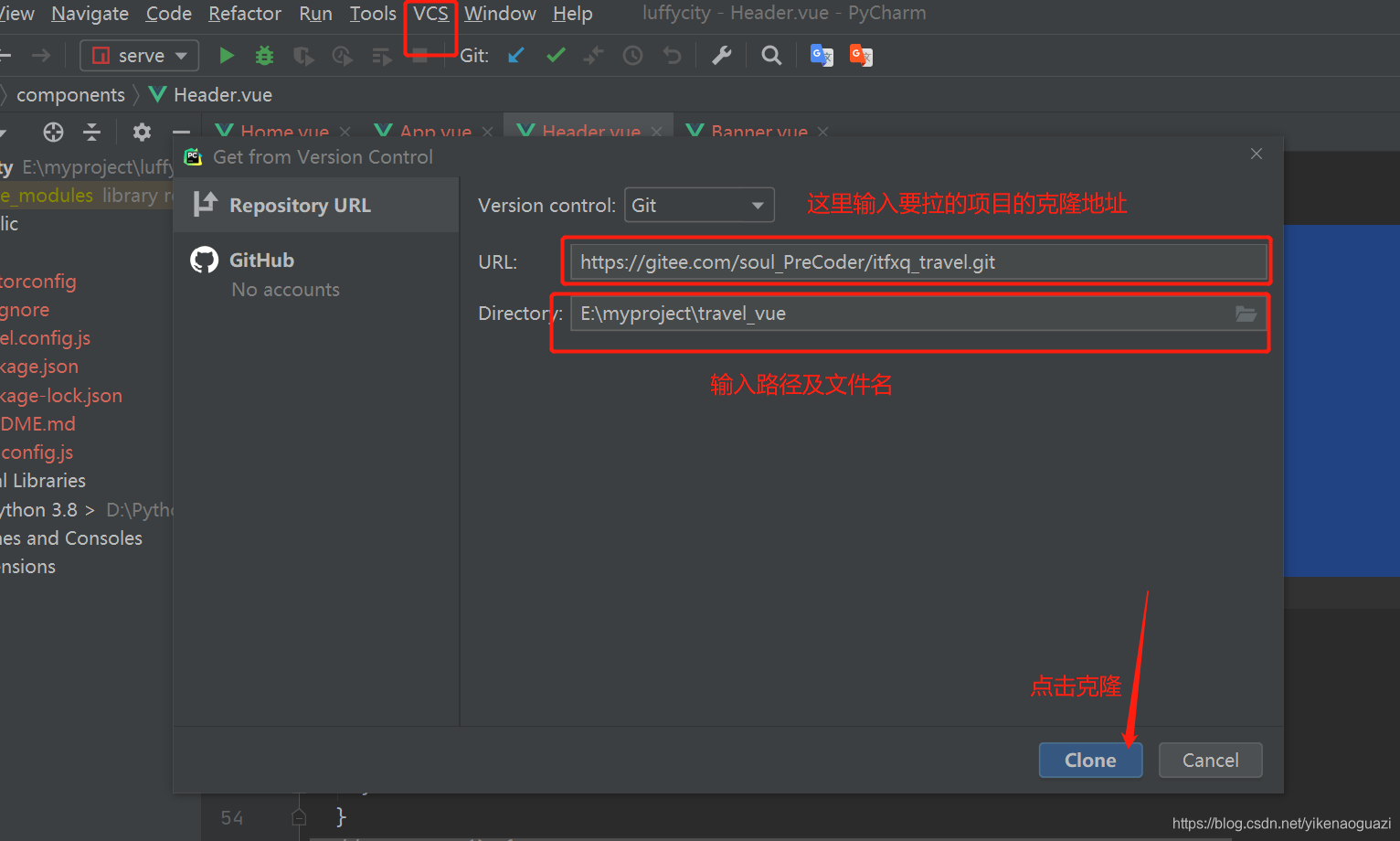Open the Code menu

pos(169,14)
